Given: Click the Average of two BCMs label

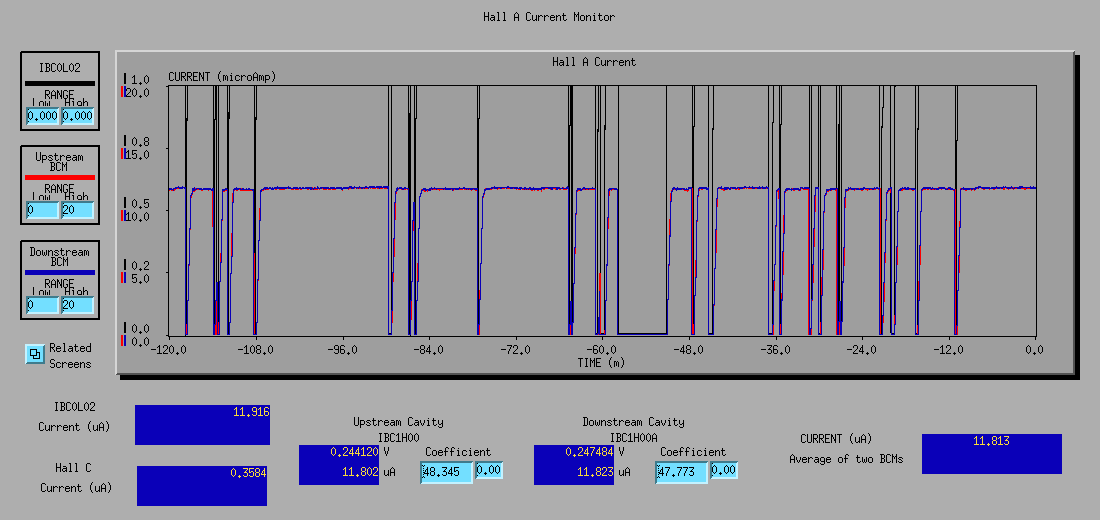Looking at the screenshot, I should 846,460.
